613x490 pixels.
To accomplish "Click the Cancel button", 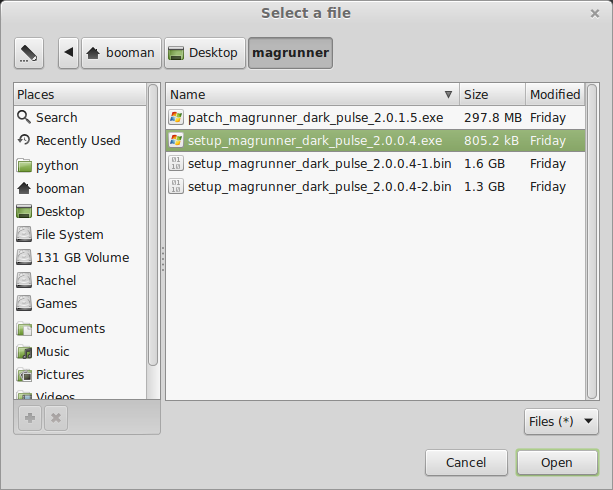I will 466,463.
